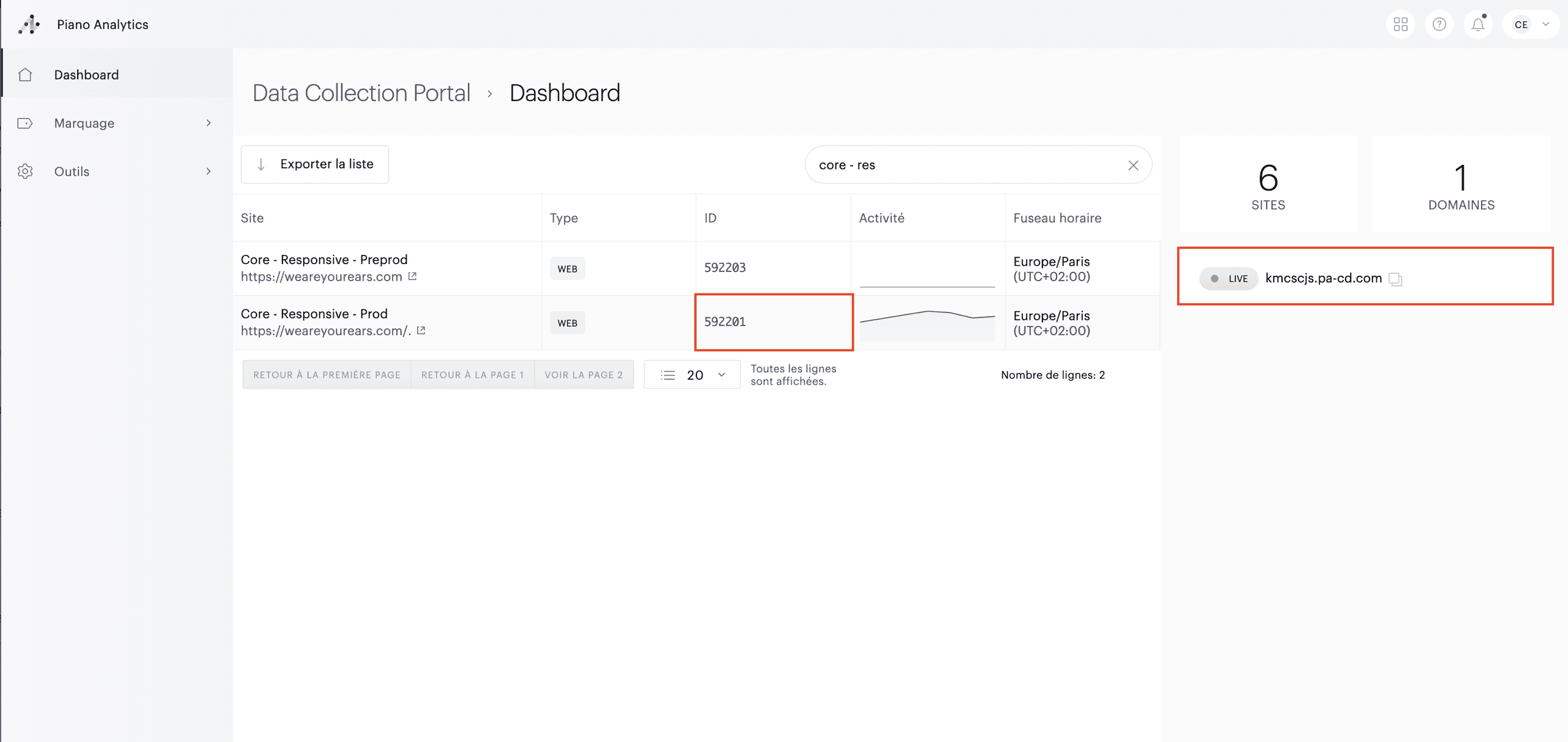Open rows-per-page dropdown showing 20
1568x742 pixels.
click(x=692, y=375)
